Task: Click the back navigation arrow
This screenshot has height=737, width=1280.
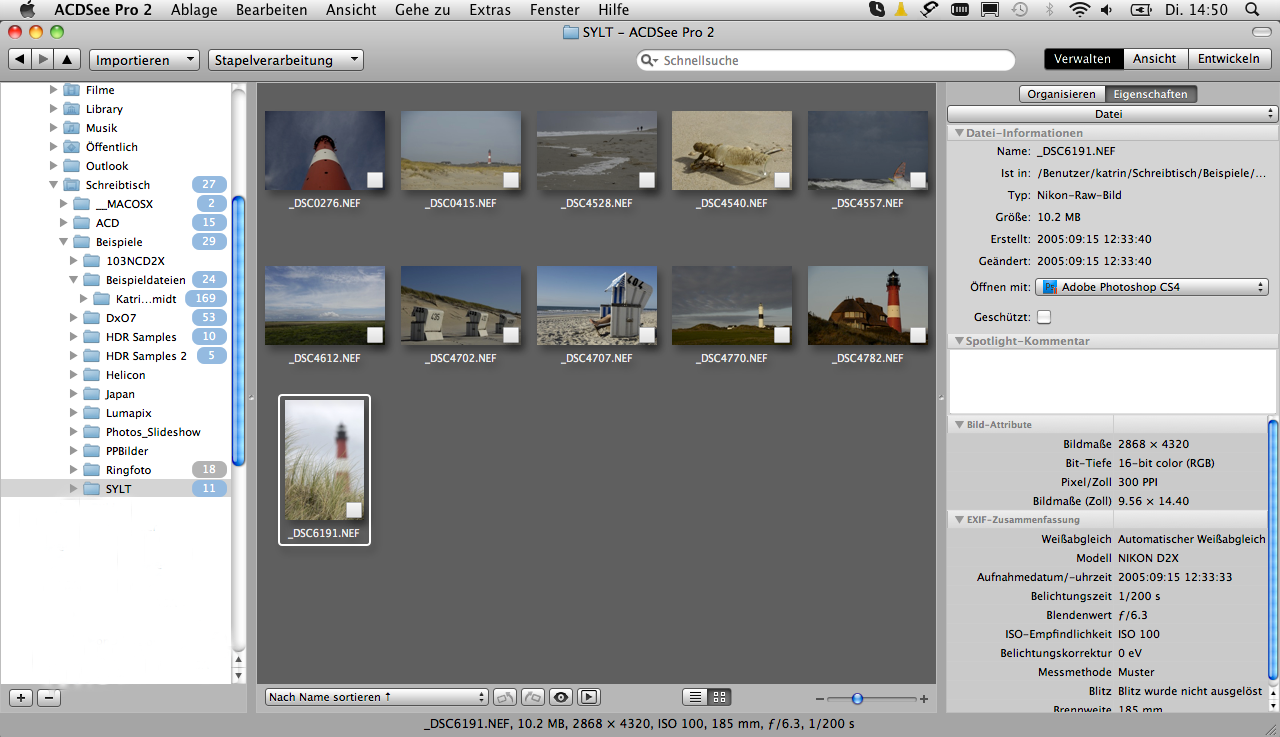Action: tap(19, 60)
